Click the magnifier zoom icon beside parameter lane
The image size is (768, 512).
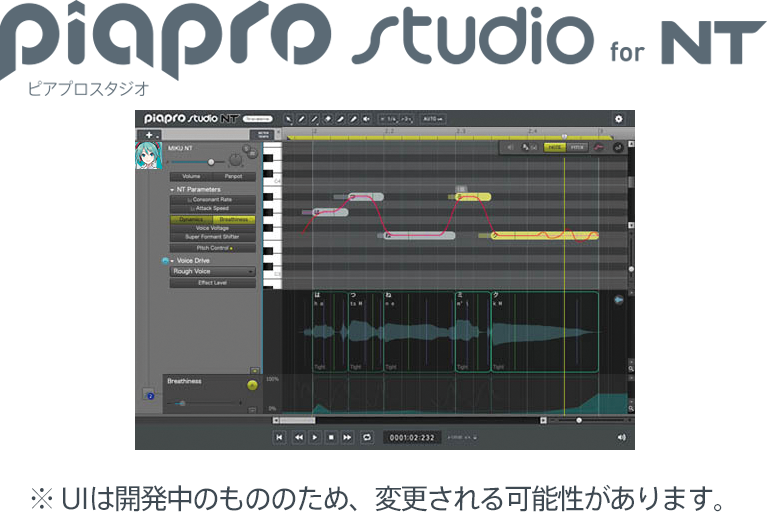631,408
